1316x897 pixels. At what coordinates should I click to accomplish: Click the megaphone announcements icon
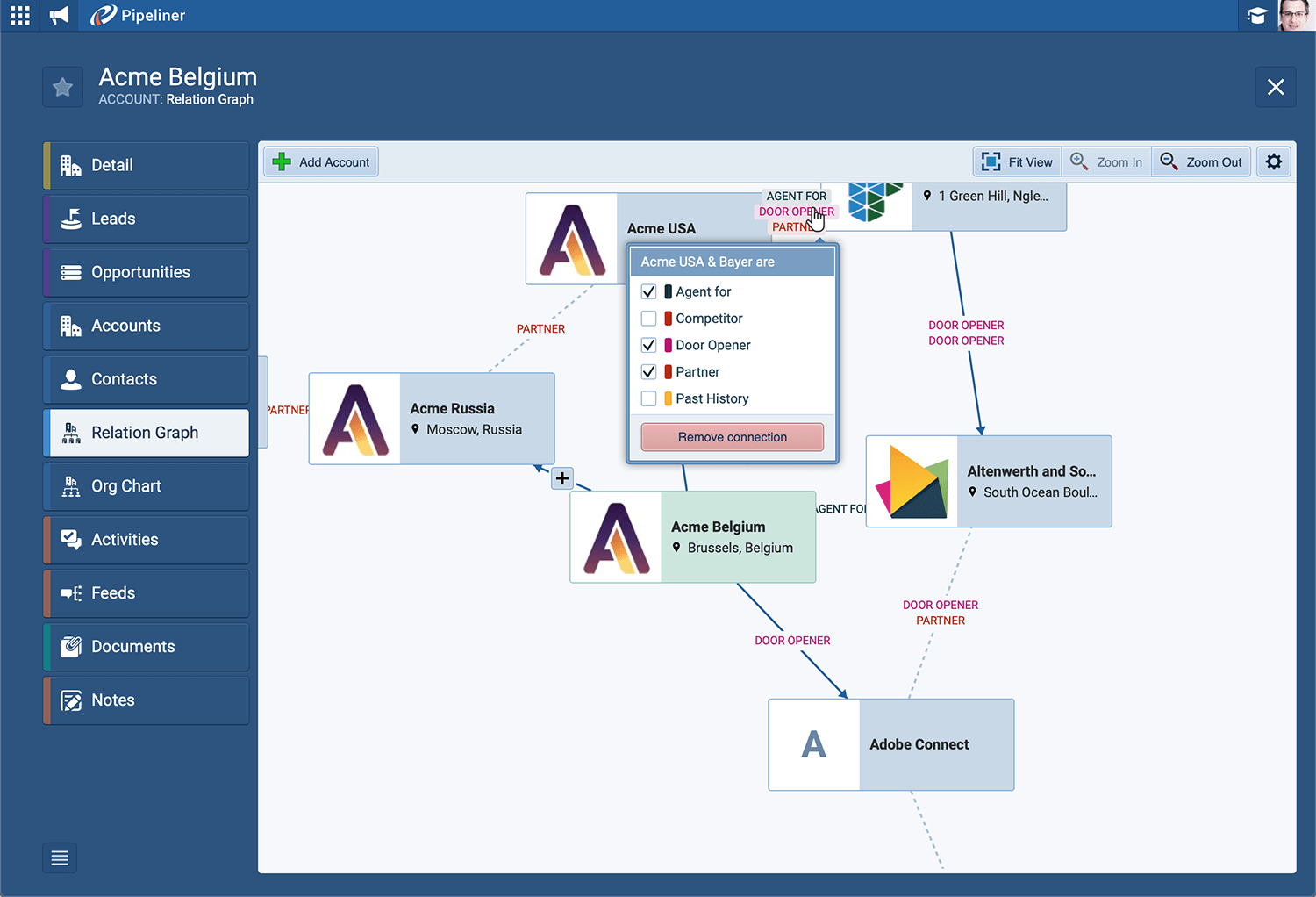coord(59,16)
